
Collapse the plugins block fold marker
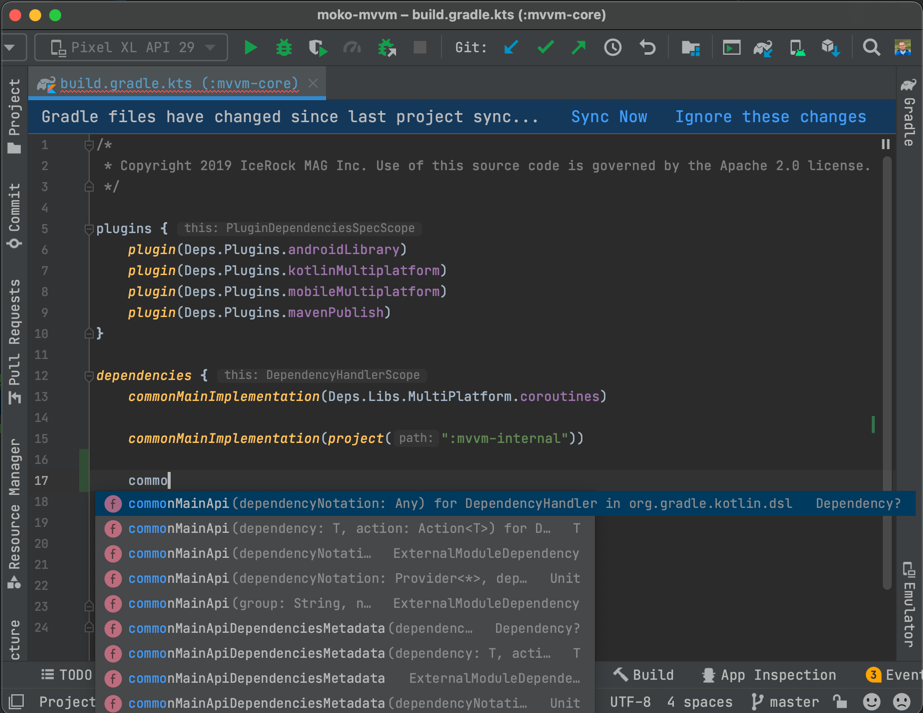tap(89, 229)
